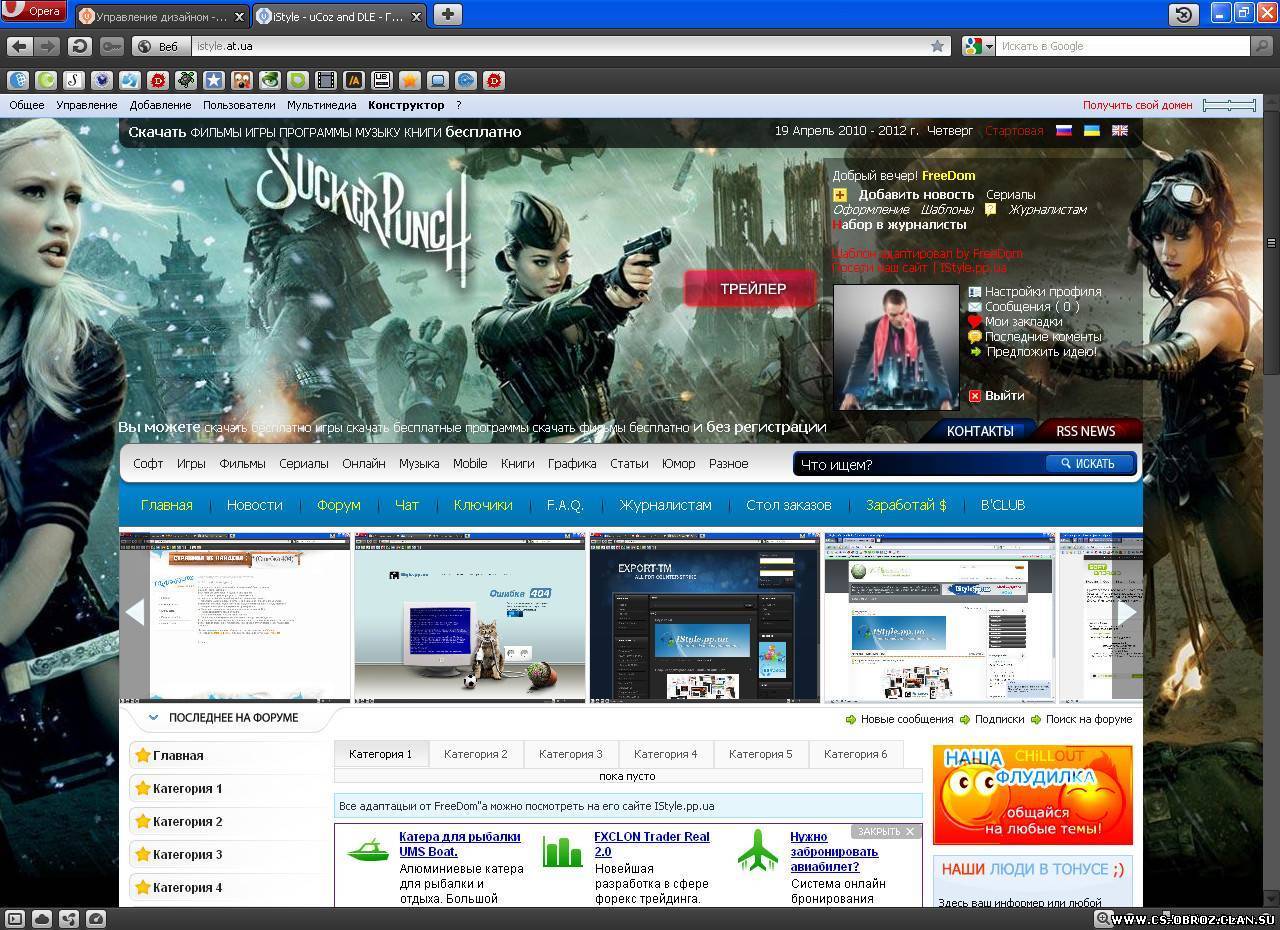Open the Opera main menu button

tap(34, 12)
